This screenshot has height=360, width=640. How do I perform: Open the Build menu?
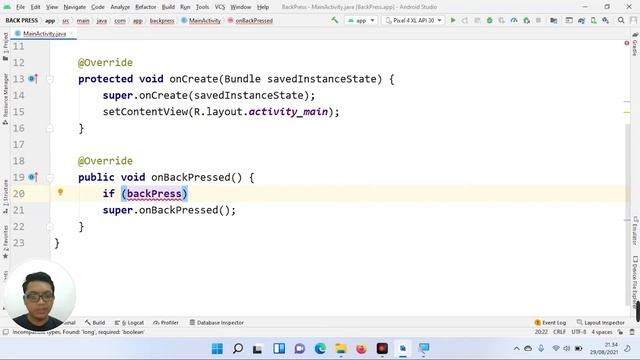pyautogui.click(x=168, y=7)
